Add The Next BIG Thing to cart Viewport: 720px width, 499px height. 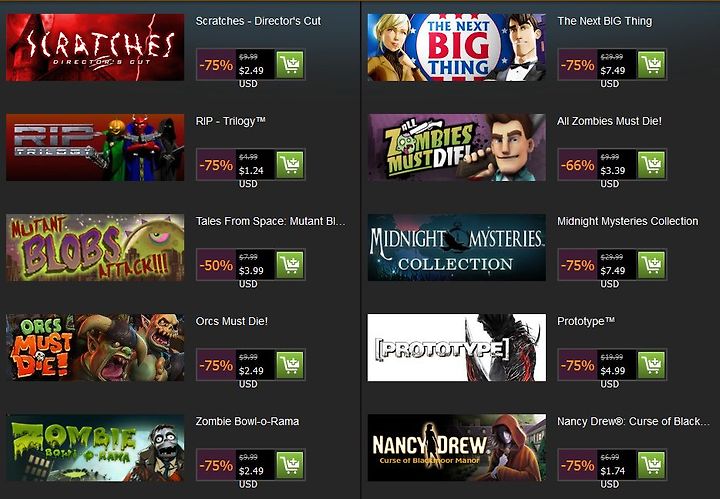[x=651, y=65]
